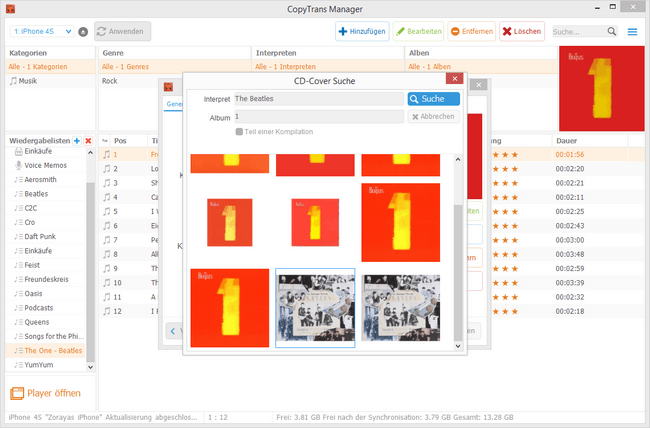Image resolution: width=650 pixels, height=428 pixels.
Task: Toggle Teil einer Kompilation checkbox
Action: [x=239, y=131]
